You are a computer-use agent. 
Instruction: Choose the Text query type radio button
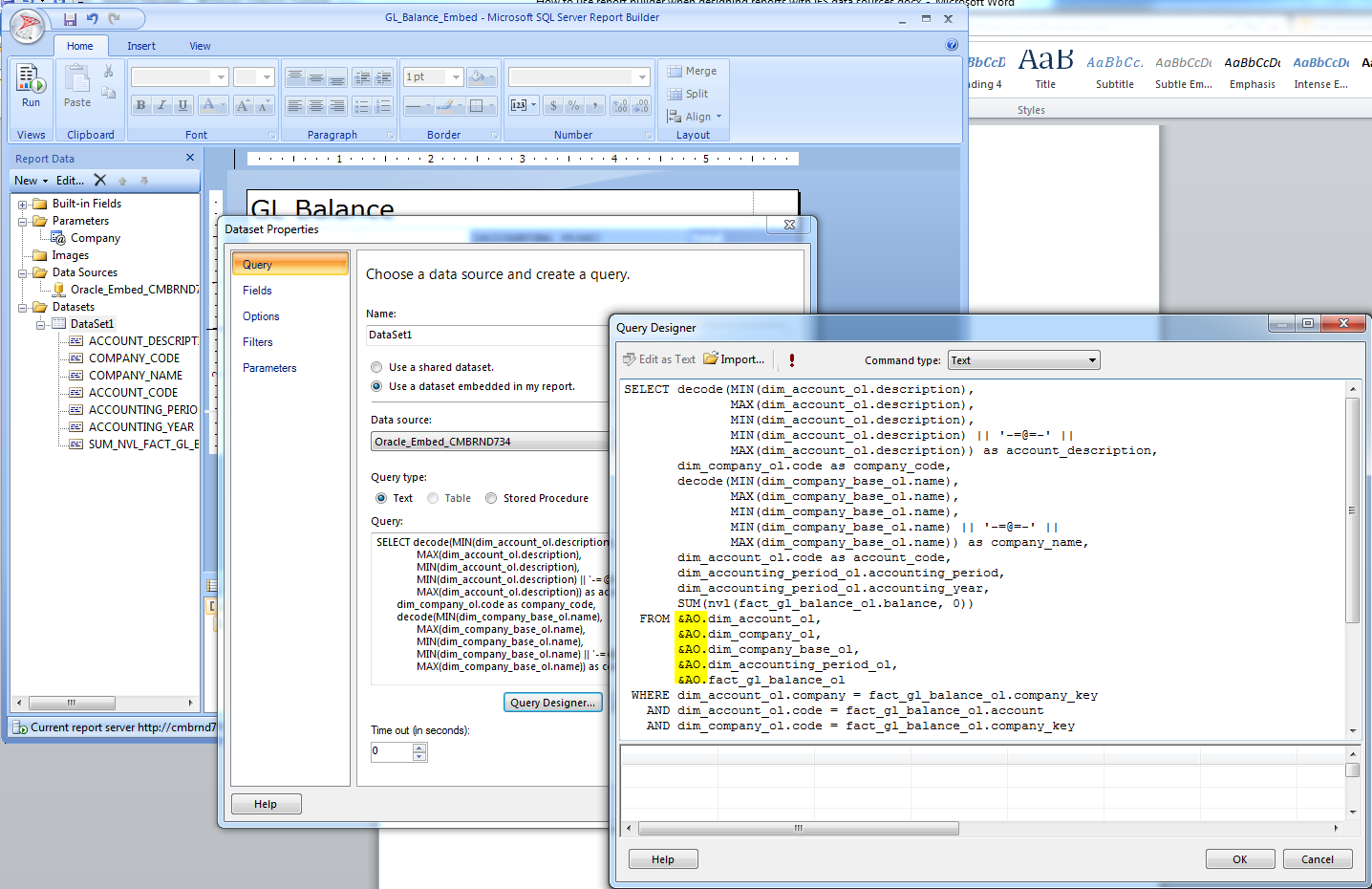381,498
